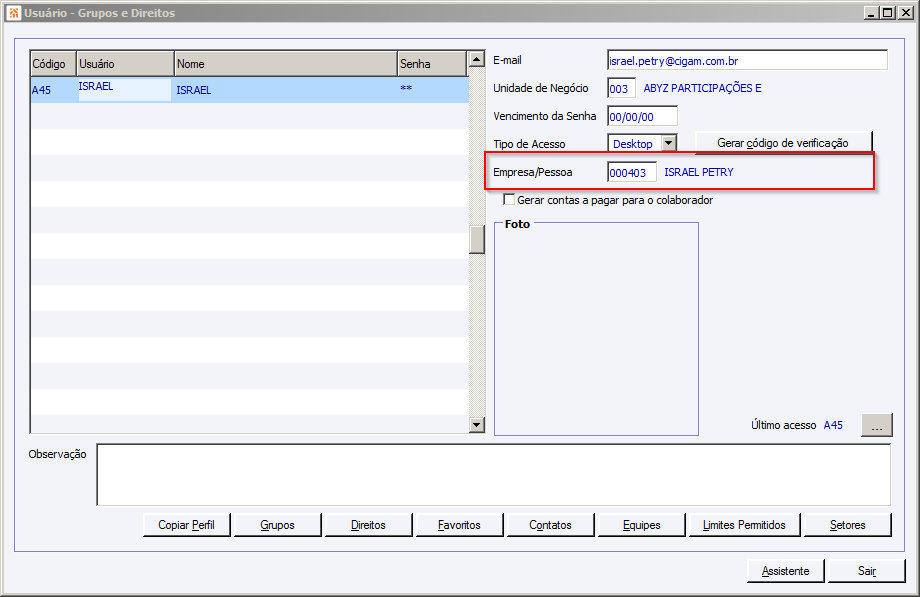
Task: Click the Código column header
Action: pos(53,63)
